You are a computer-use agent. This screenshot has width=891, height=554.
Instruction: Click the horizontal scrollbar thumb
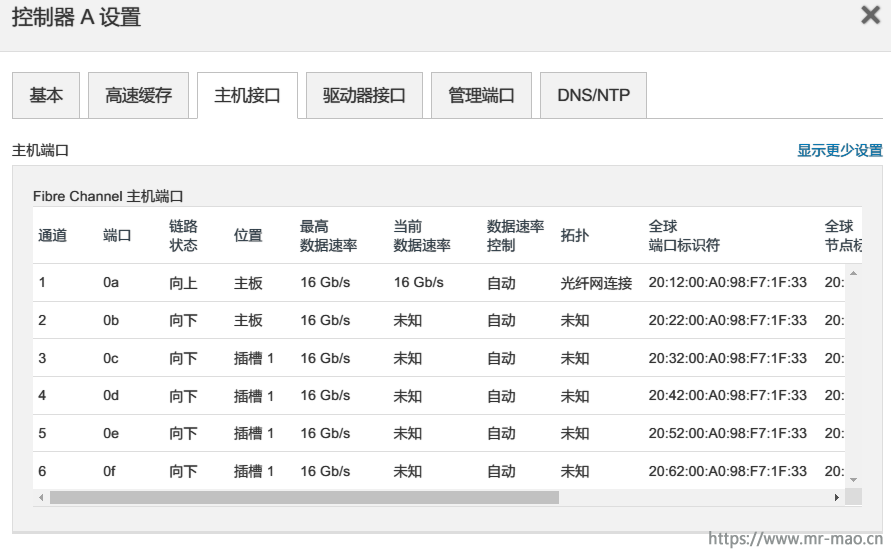[304, 497]
